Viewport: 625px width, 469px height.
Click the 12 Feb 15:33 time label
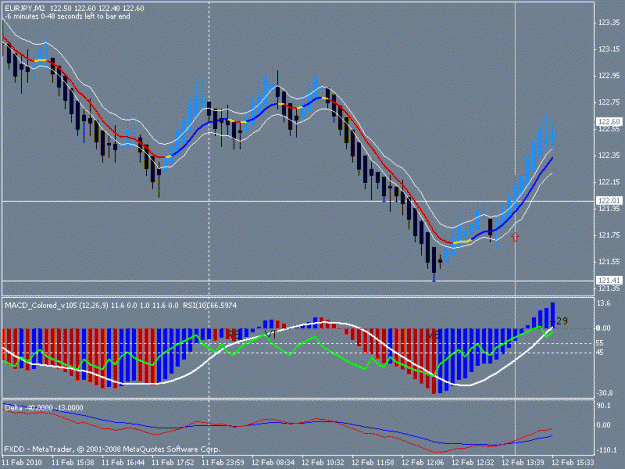tap(573, 463)
